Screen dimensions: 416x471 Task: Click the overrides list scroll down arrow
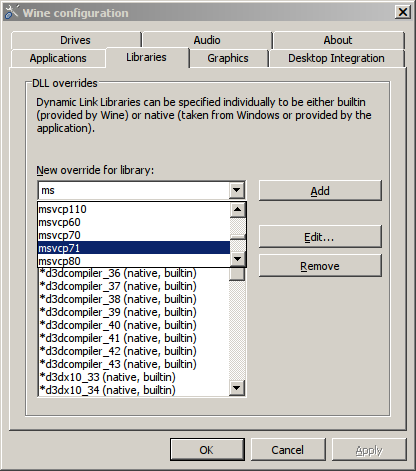pos(237,388)
